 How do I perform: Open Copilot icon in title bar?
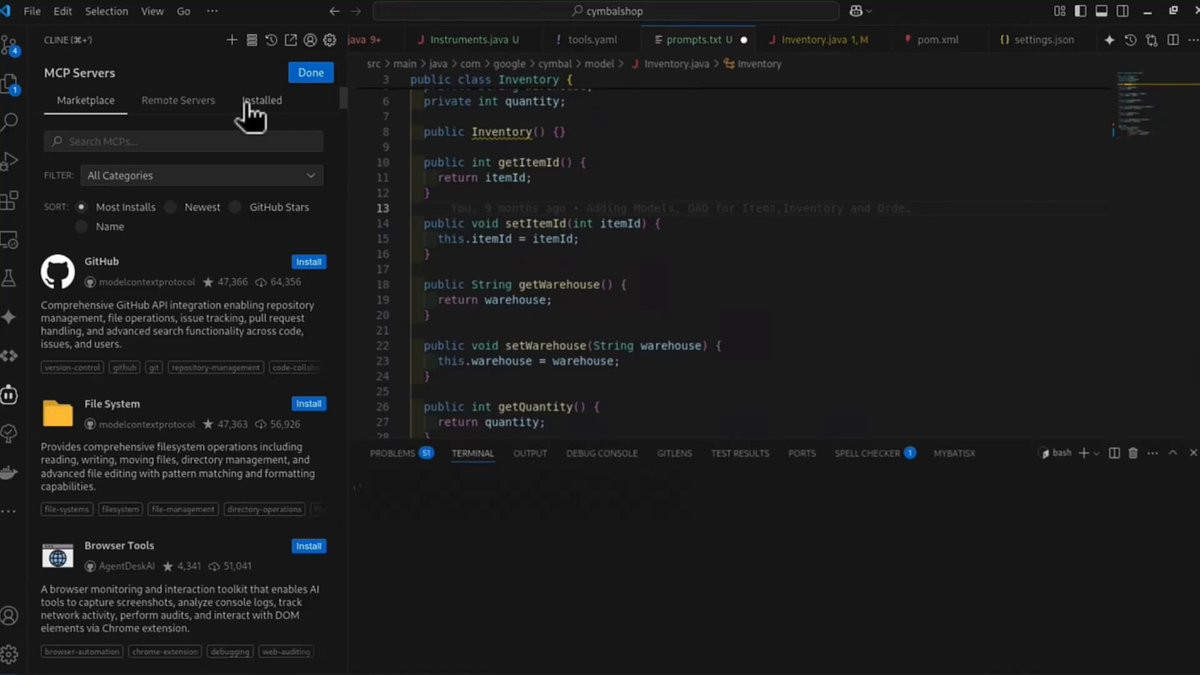(x=856, y=11)
